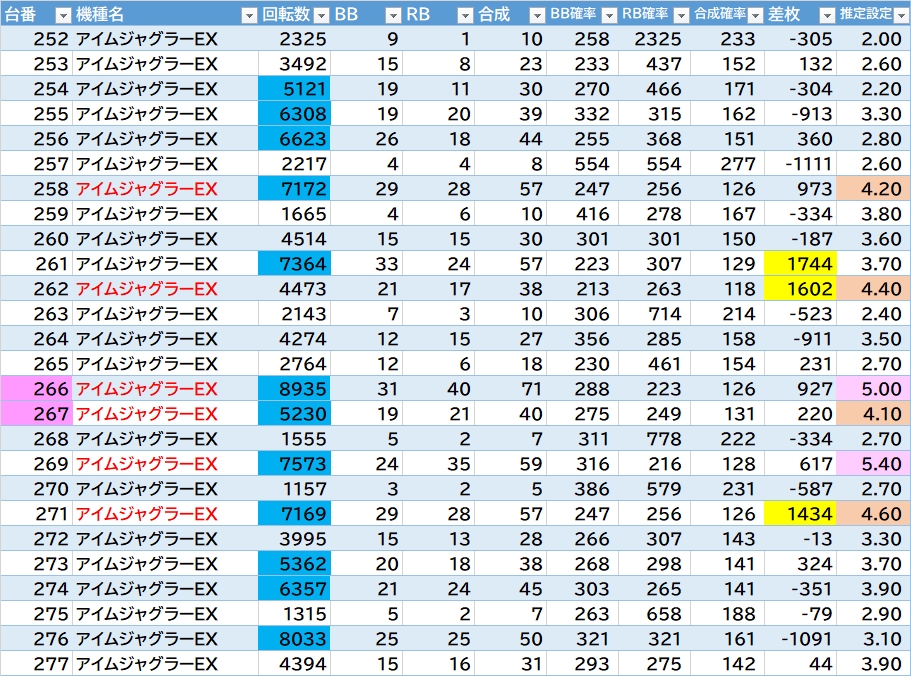Select the RB確率 714 cell in row 263
Viewport: 911px width, 676px height.
point(655,314)
